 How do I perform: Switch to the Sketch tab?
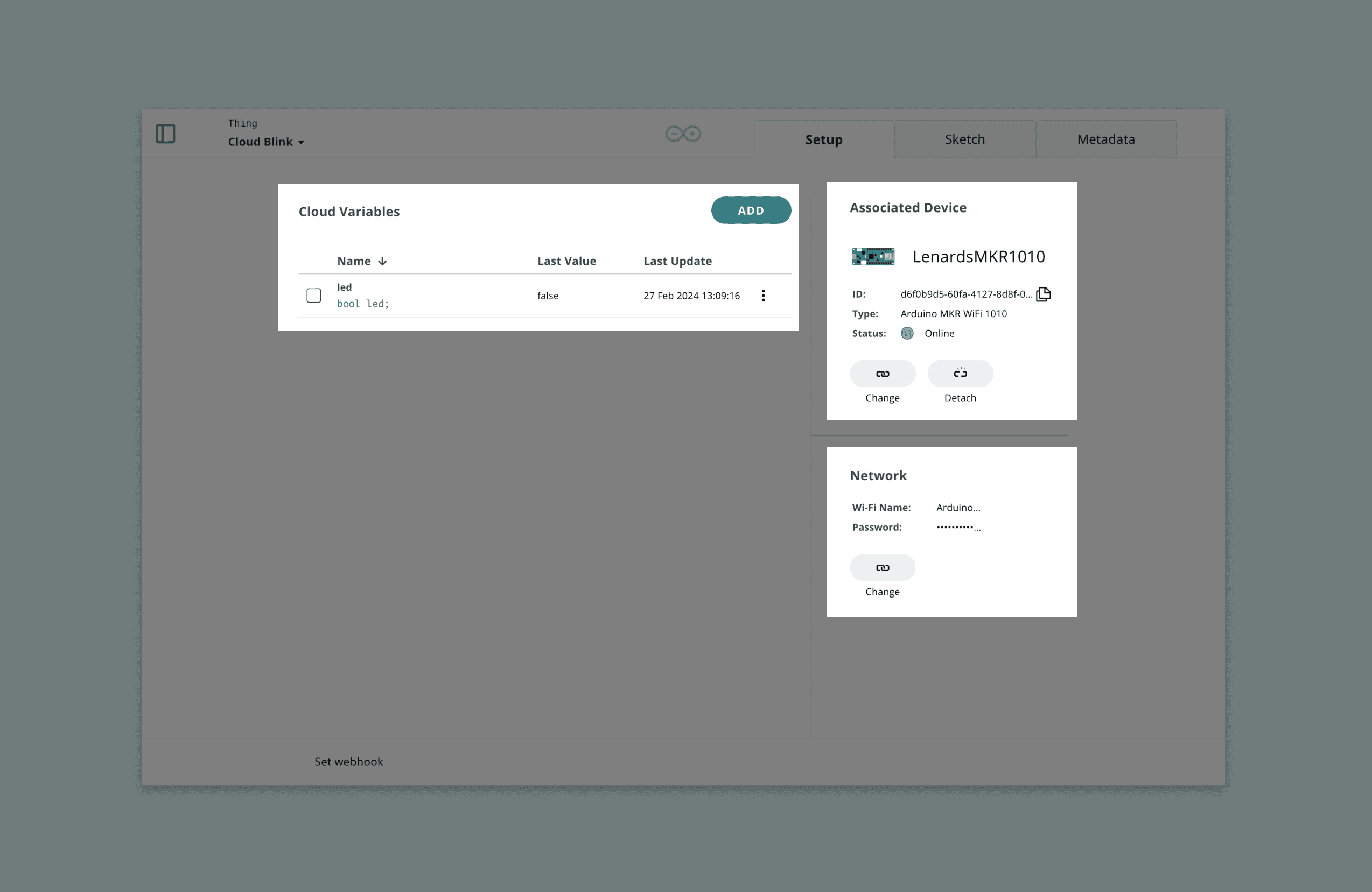click(964, 139)
